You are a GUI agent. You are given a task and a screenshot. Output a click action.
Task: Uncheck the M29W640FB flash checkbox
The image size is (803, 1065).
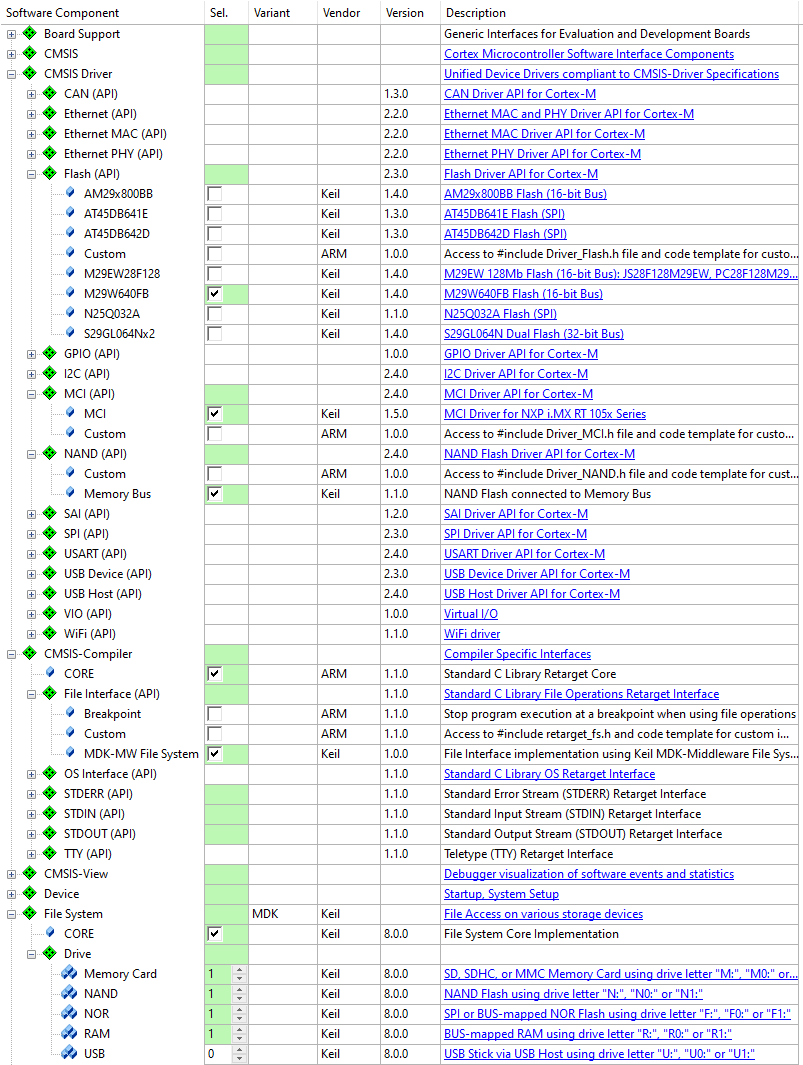[214, 294]
